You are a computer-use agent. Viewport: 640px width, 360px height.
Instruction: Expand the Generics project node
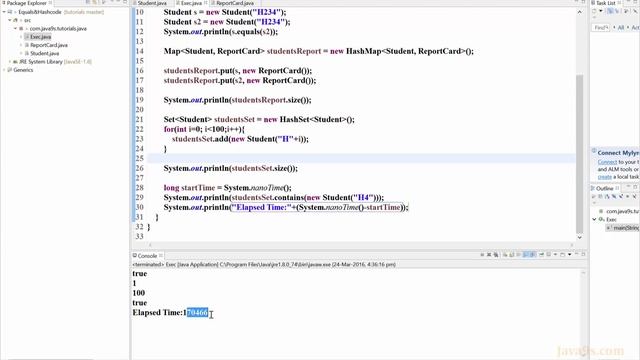[4, 70]
